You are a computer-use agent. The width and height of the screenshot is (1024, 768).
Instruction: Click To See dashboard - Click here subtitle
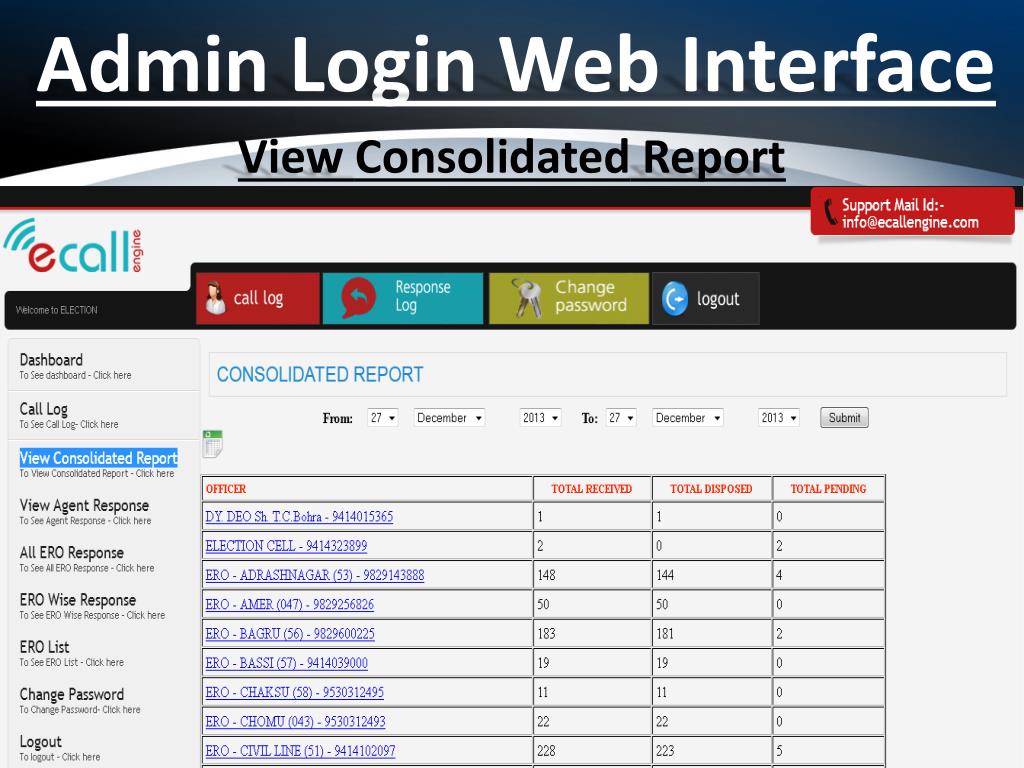(75, 376)
